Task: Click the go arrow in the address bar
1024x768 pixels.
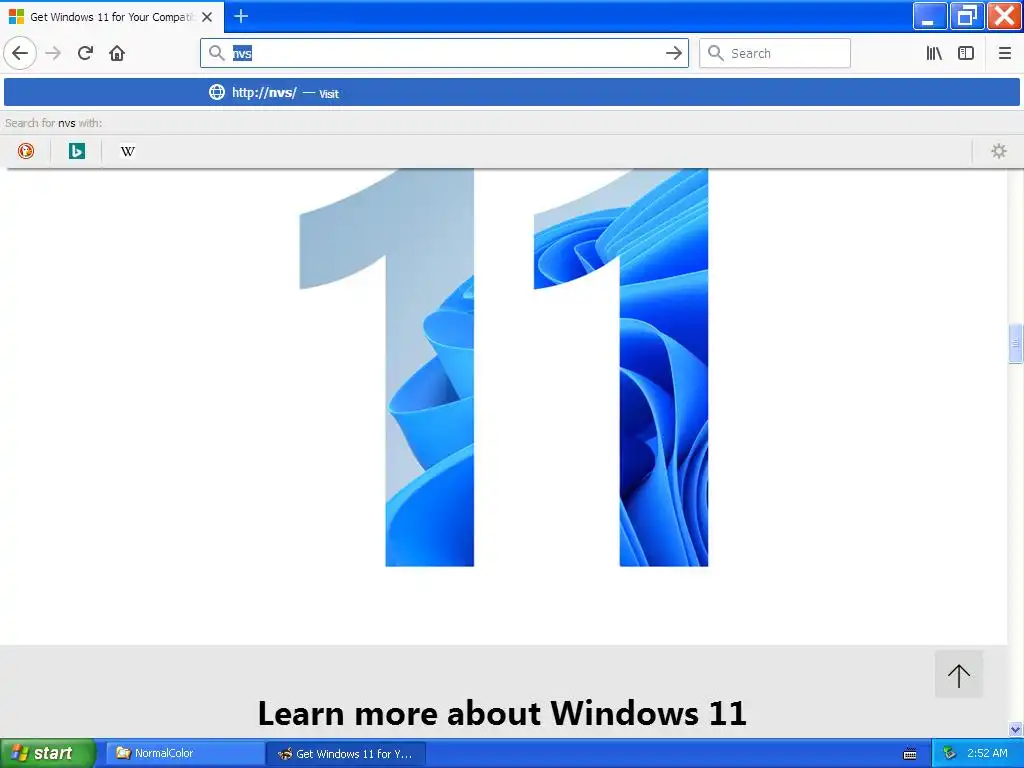Action: coord(673,53)
